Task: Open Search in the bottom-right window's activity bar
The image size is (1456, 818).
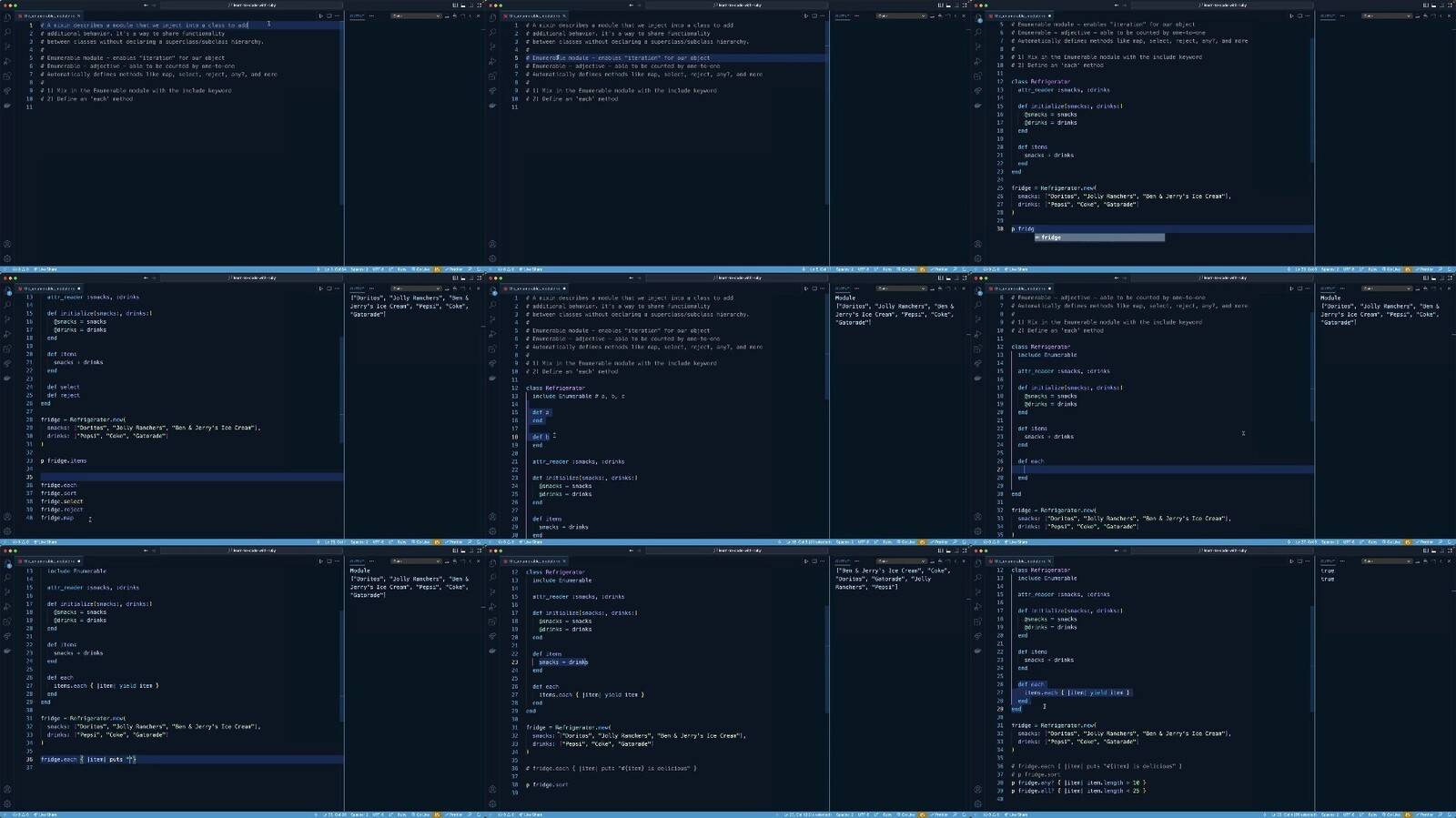Action: pos(977,578)
